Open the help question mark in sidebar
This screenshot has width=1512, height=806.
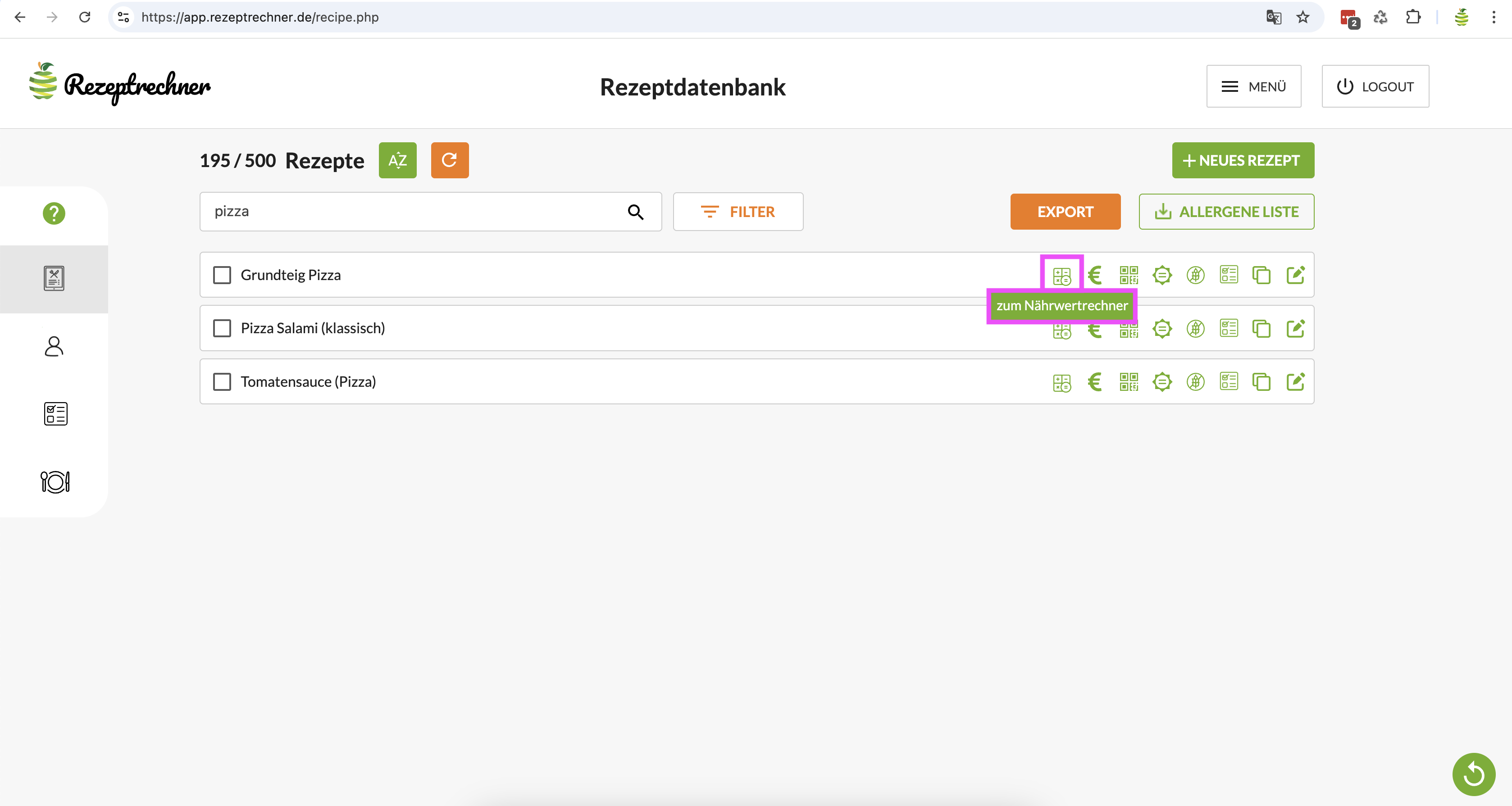coord(54,213)
